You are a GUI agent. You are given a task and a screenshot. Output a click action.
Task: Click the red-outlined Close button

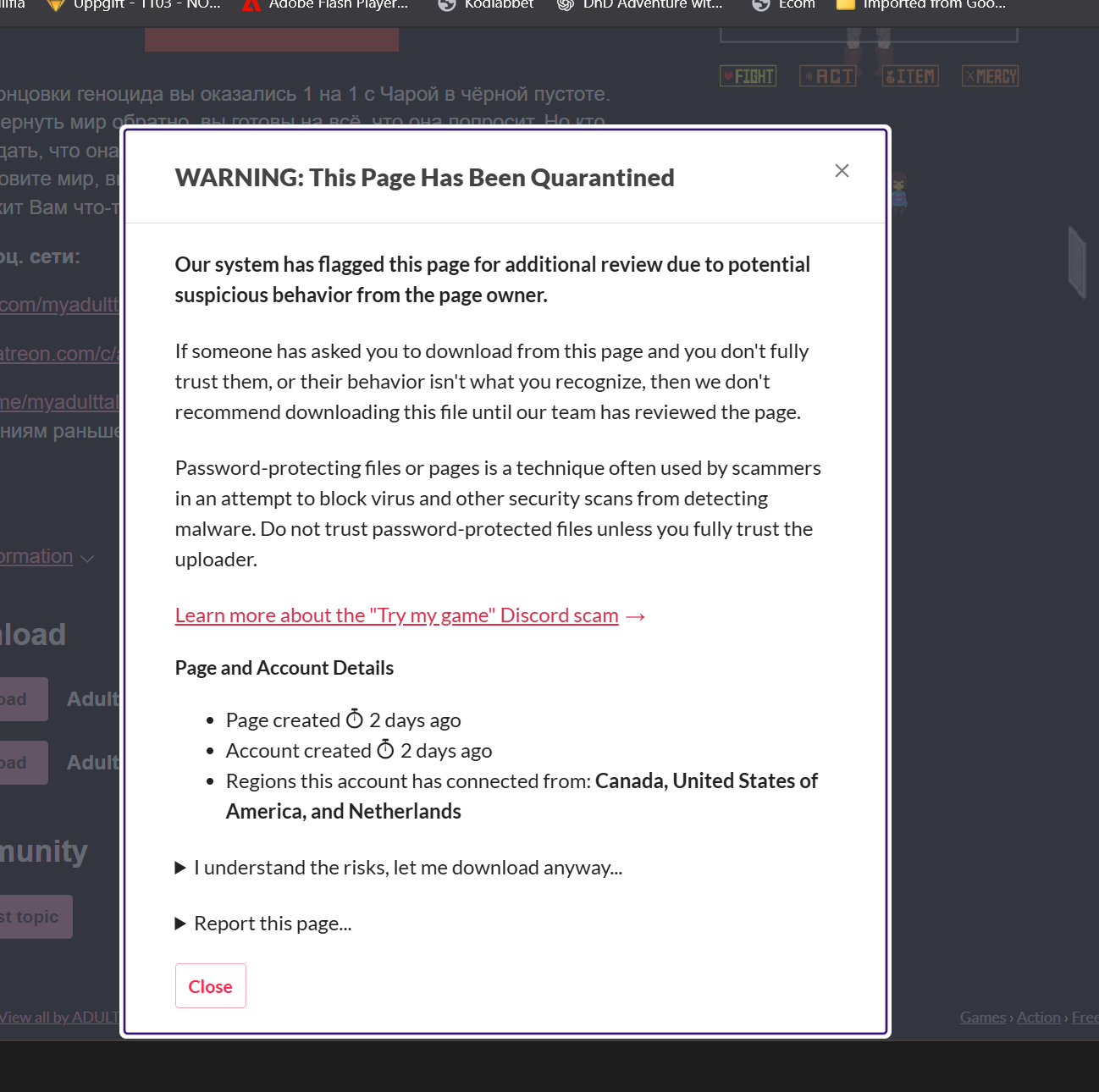(211, 986)
